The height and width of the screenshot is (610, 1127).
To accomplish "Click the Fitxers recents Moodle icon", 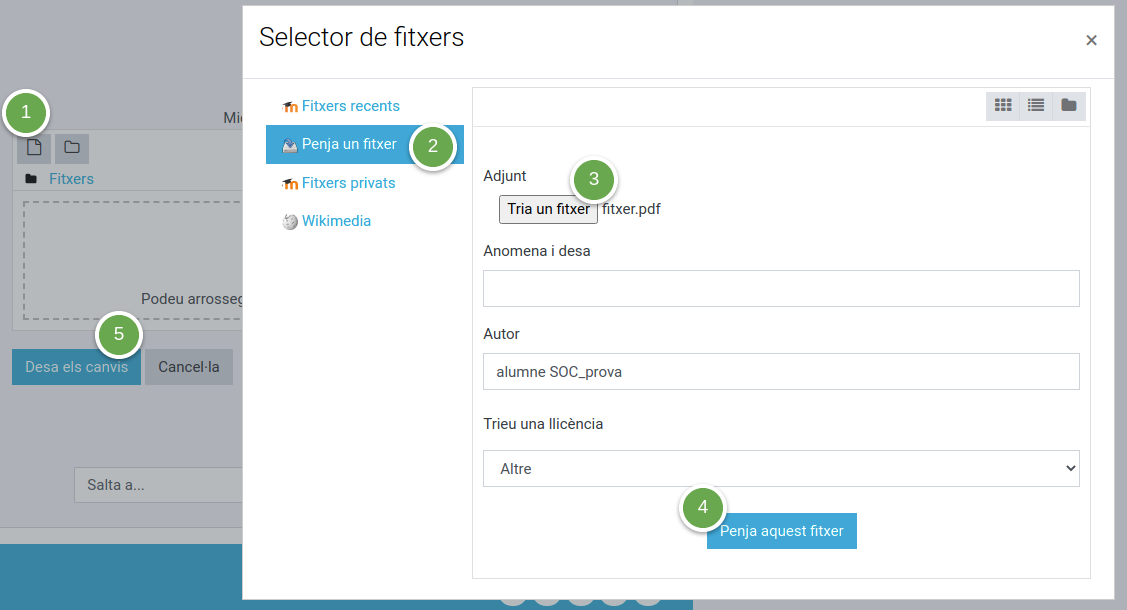I will 290,106.
